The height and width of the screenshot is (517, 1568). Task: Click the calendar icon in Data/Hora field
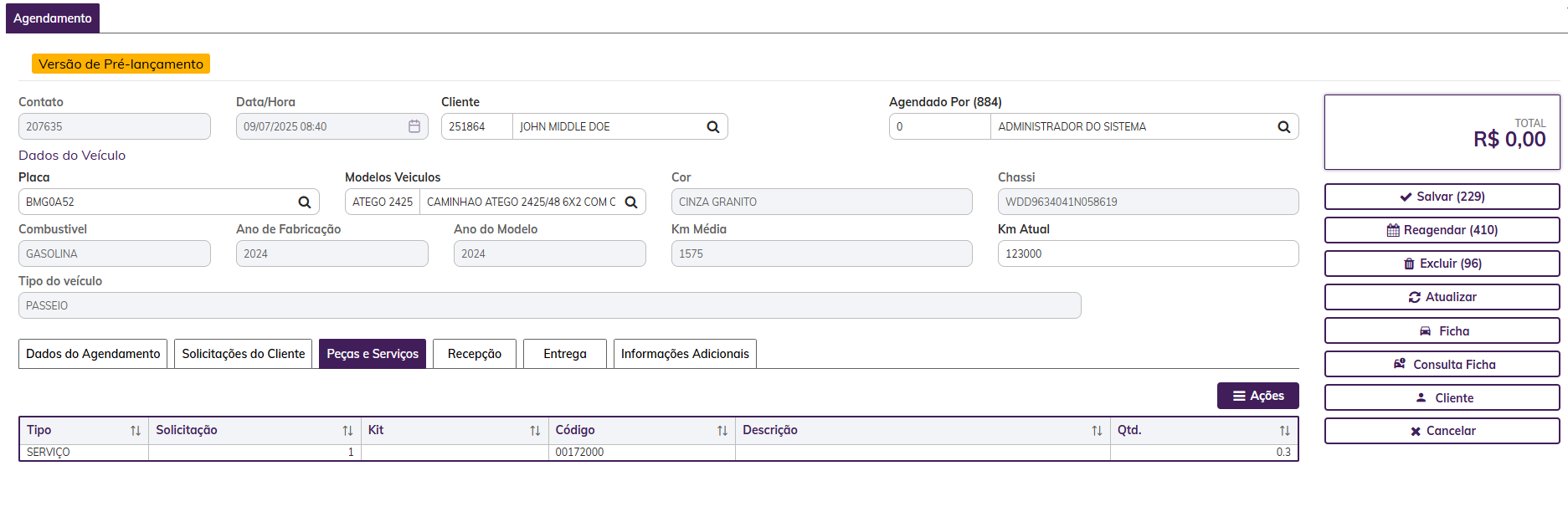[414, 126]
